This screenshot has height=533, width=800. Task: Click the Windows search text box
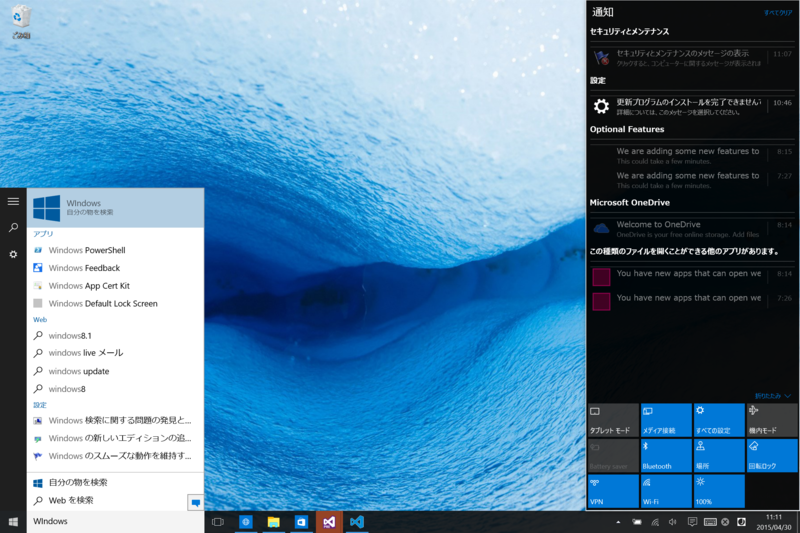coord(115,521)
